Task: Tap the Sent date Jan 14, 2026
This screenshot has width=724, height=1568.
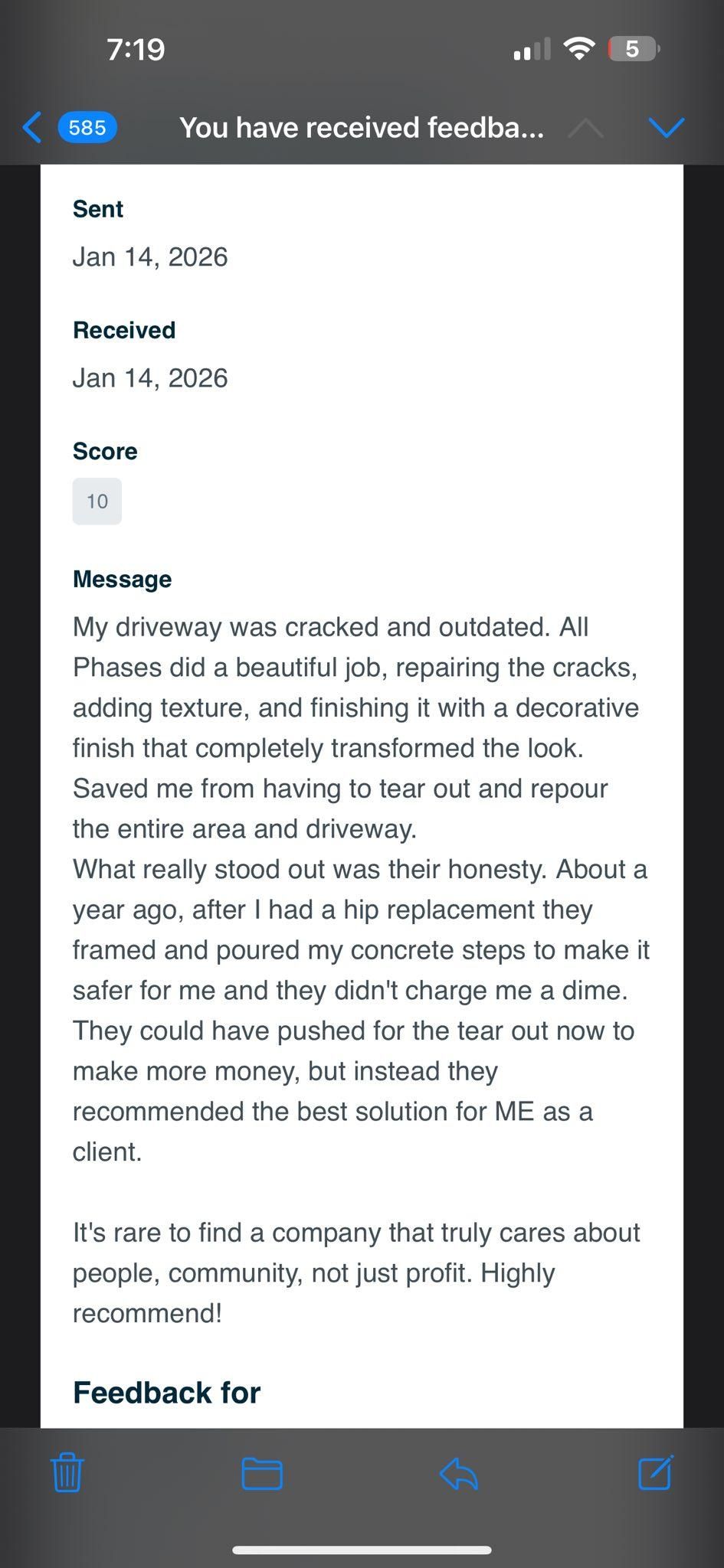Action: [x=150, y=257]
